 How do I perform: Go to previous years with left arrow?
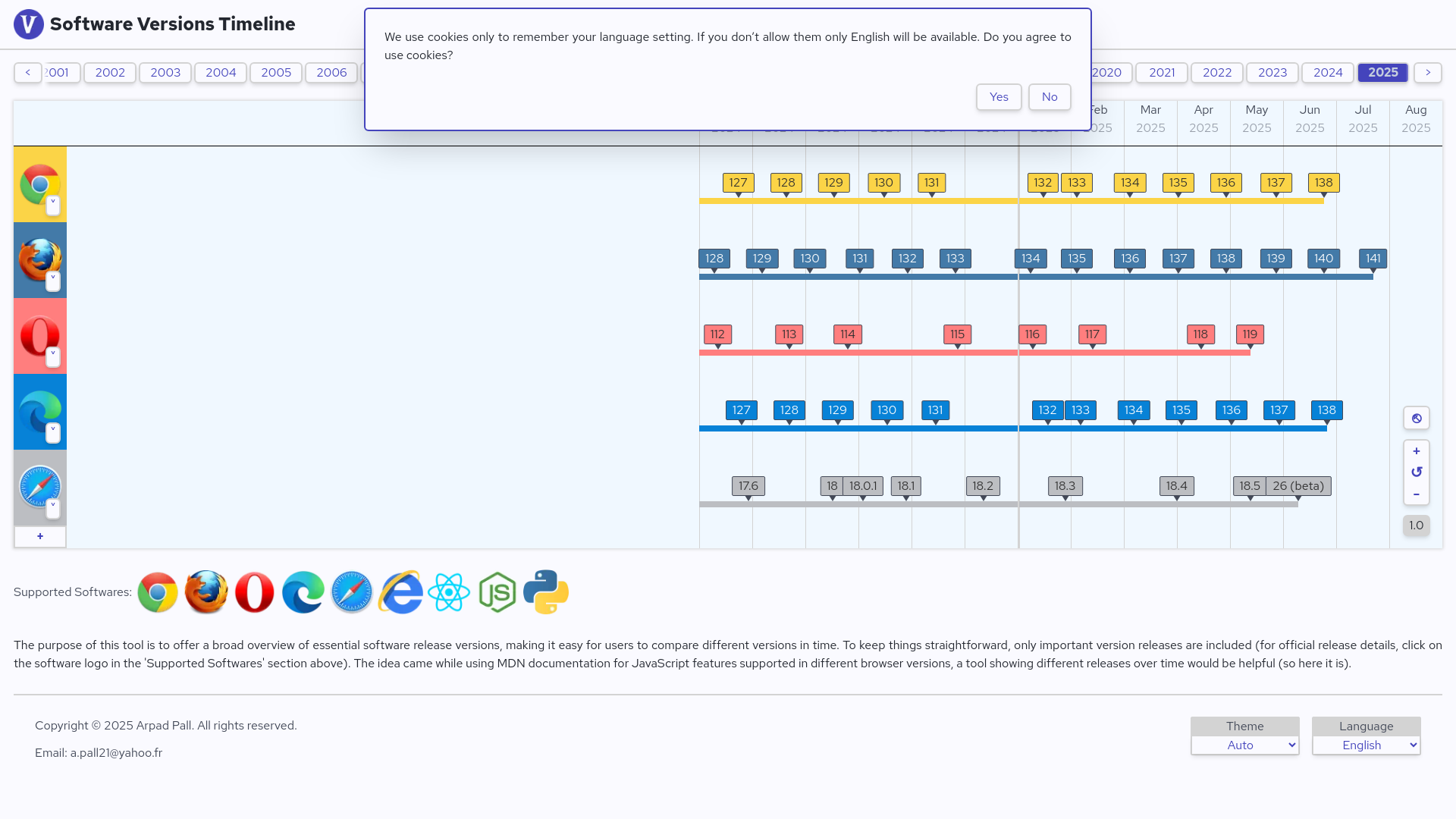click(x=28, y=73)
